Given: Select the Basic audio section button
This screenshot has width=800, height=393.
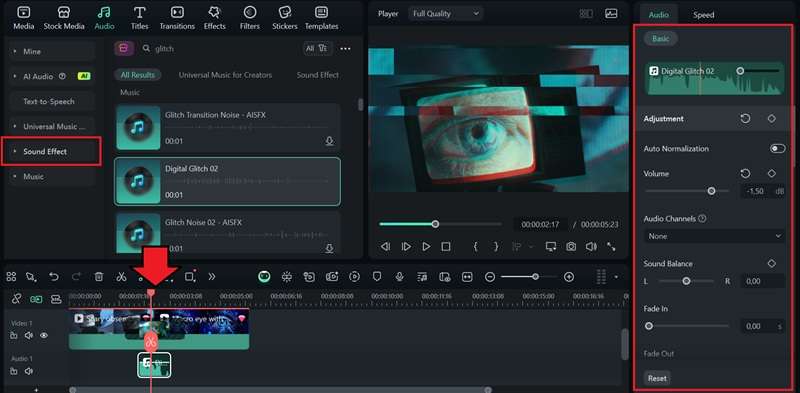Looking at the screenshot, I should (x=660, y=39).
